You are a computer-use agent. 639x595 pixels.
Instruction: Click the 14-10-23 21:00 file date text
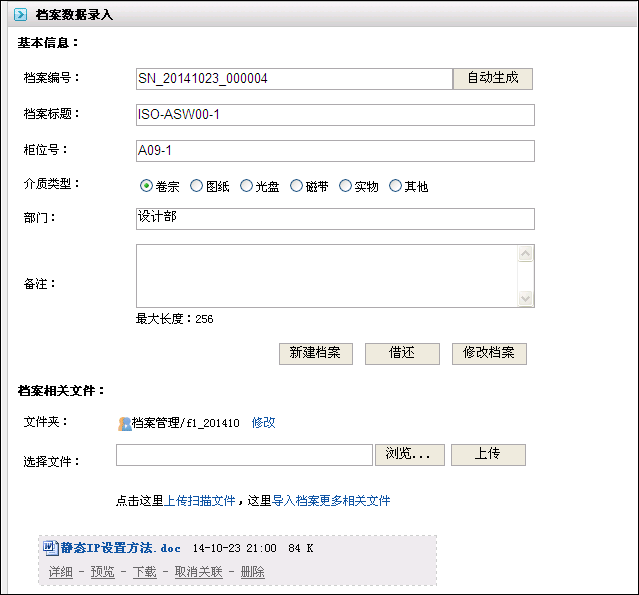click(x=234, y=548)
